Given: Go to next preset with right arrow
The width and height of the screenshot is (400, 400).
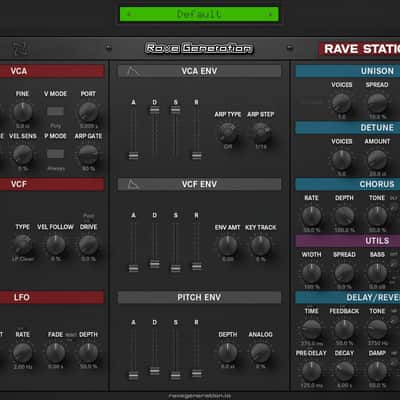Looking at the screenshot, I should pos(270,14).
